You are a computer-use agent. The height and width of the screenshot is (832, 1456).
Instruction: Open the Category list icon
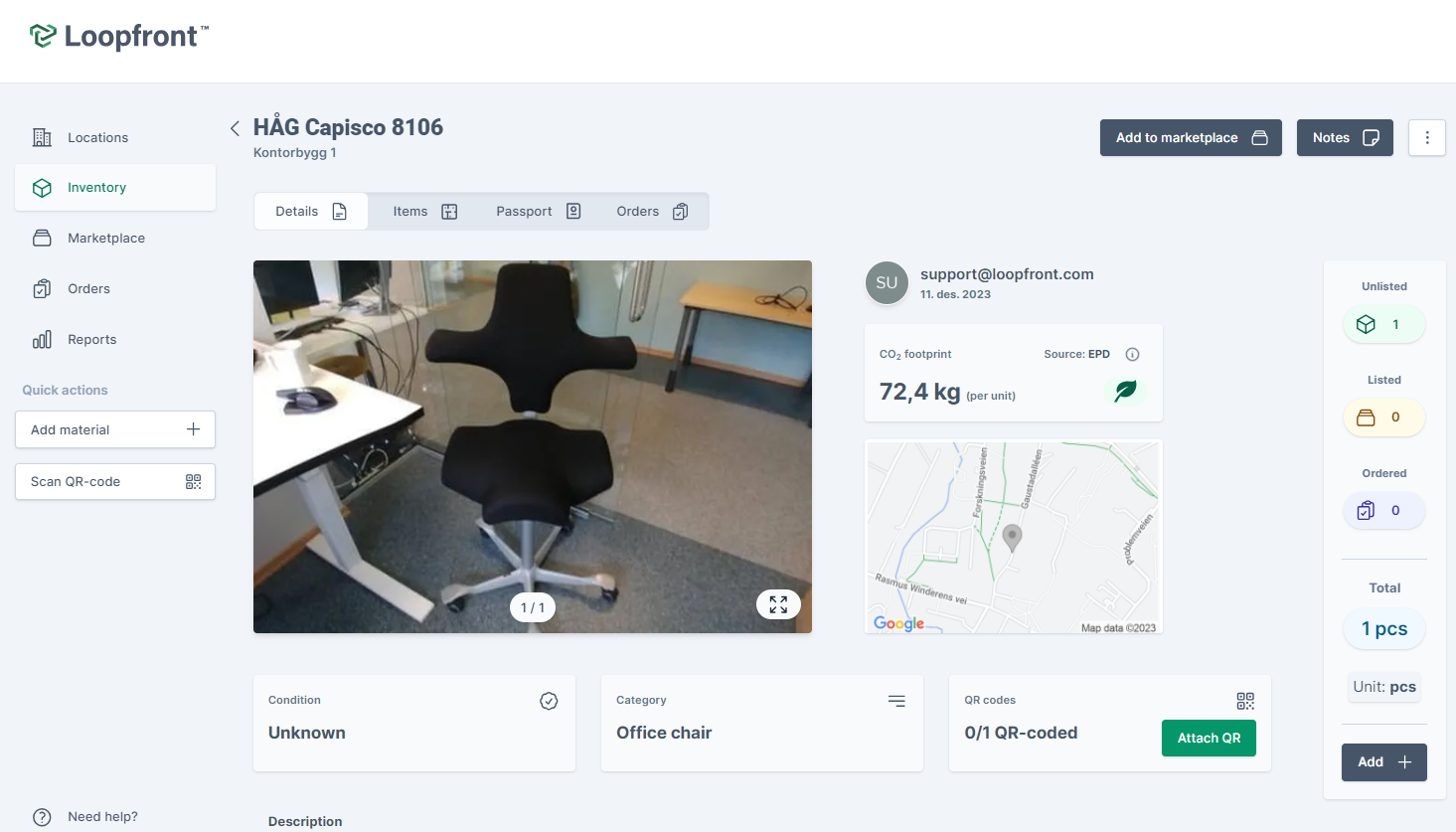coord(896,701)
